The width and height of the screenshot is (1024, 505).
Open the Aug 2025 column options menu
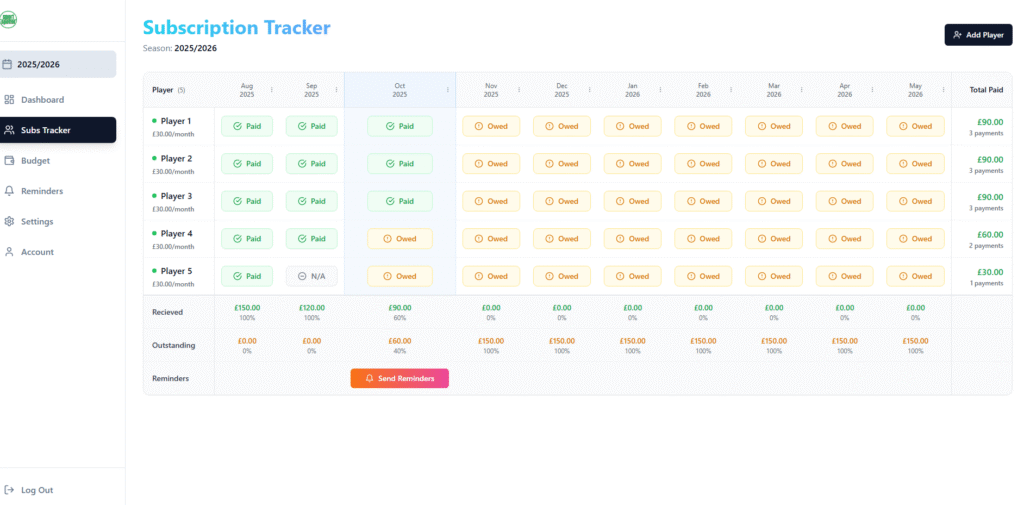[x=273, y=90]
